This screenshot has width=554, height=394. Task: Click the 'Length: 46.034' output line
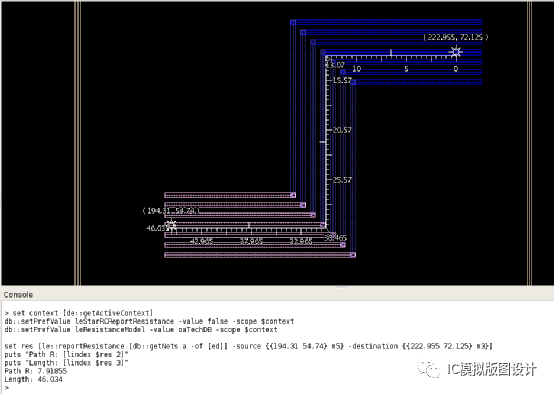coord(34,379)
